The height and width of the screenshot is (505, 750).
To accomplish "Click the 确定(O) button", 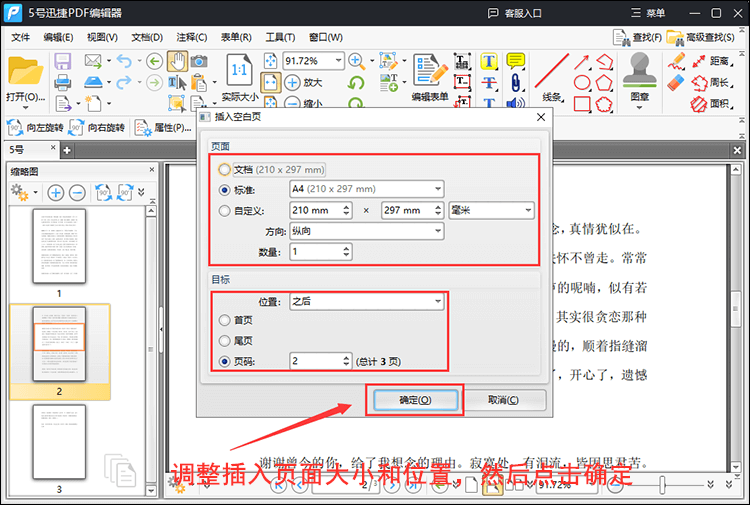I will [415, 400].
